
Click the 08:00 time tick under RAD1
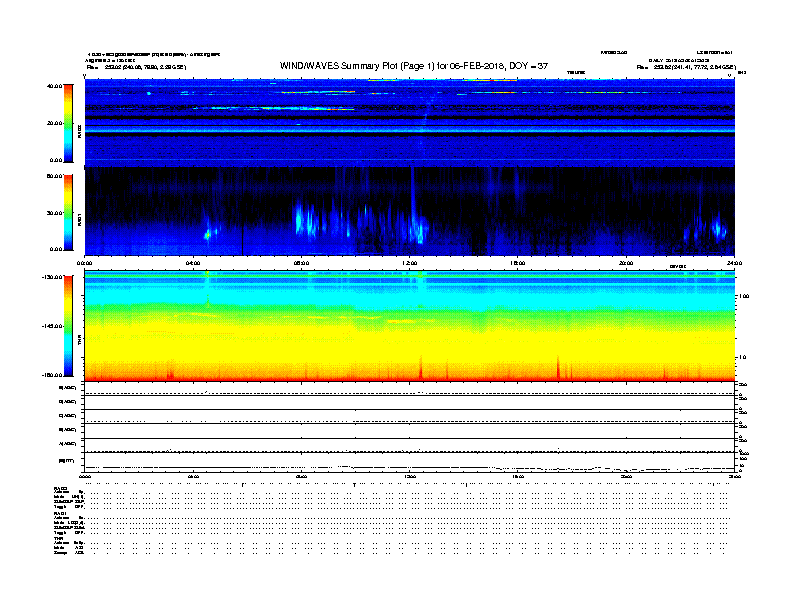301,263
